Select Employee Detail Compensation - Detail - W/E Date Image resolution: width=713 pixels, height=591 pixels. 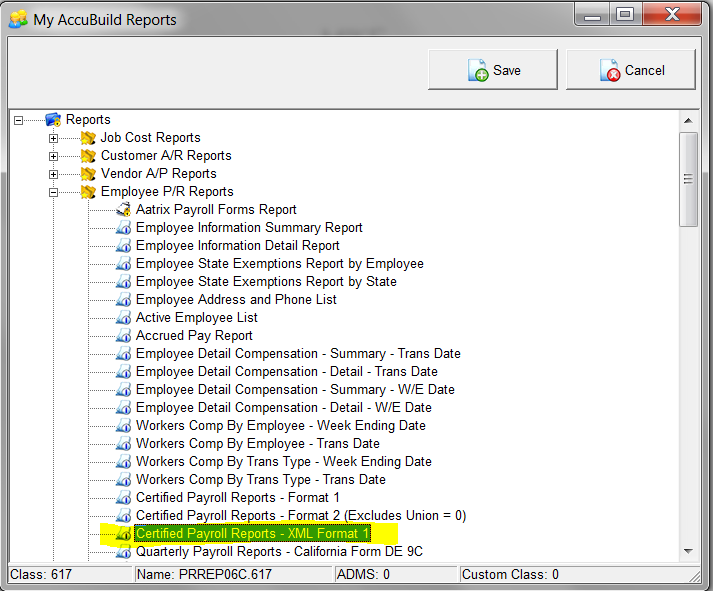click(x=284, y=408)
